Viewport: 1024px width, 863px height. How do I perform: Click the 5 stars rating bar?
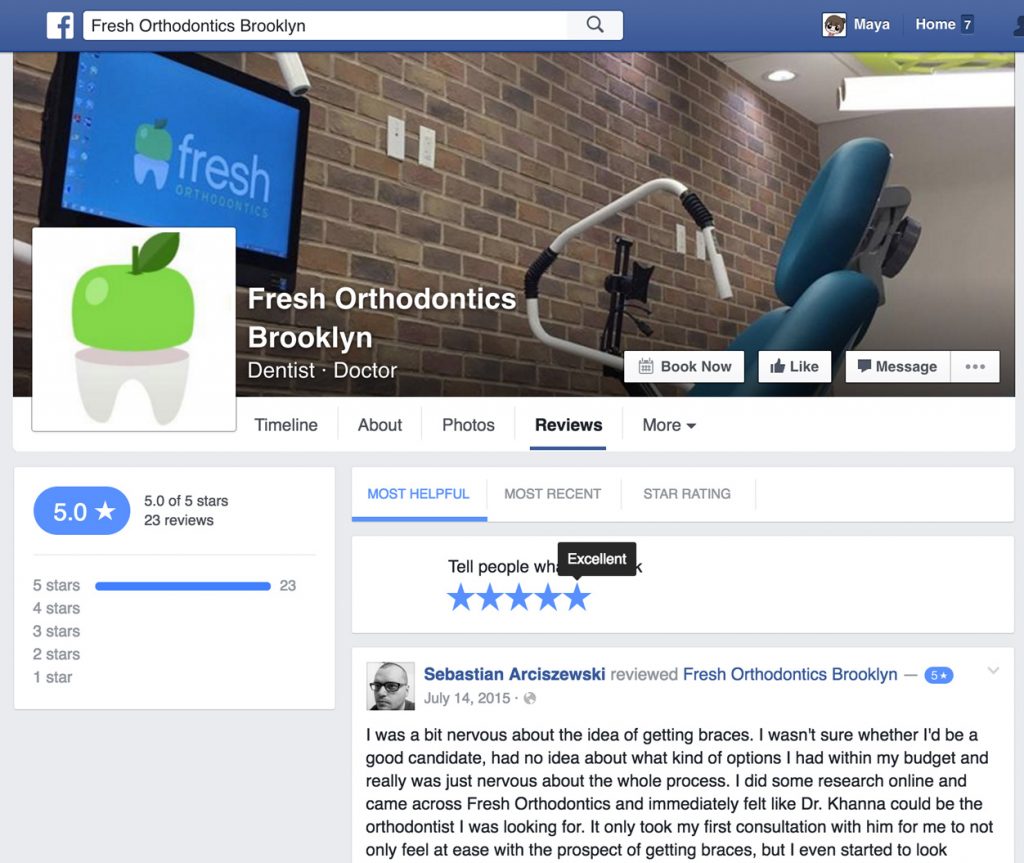[x=183, y=586]
